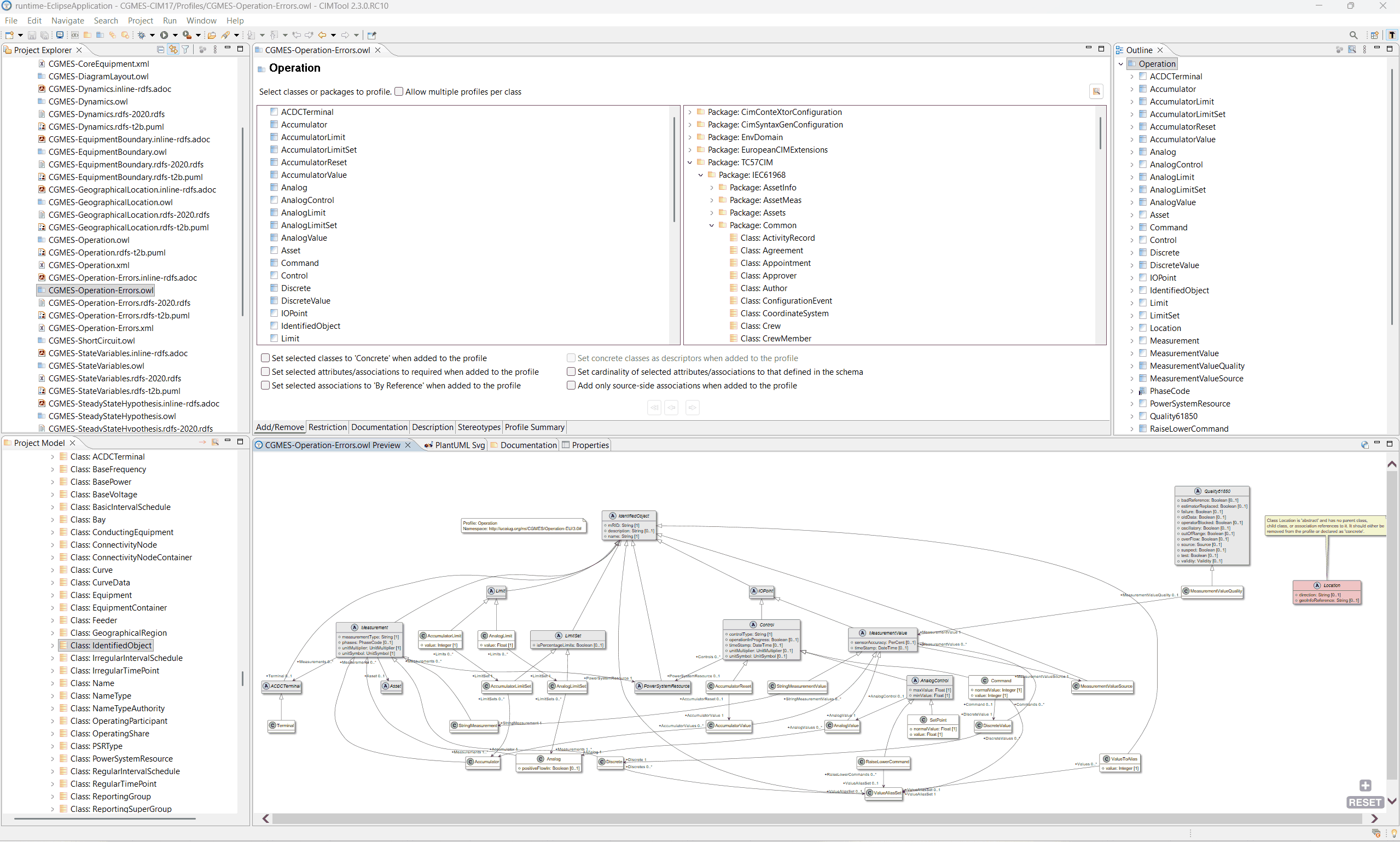Open the Debug dropdown arrow in toolbar
Image resolution: width=1400 pixels, height=842 pixels.
click(152, 35)
